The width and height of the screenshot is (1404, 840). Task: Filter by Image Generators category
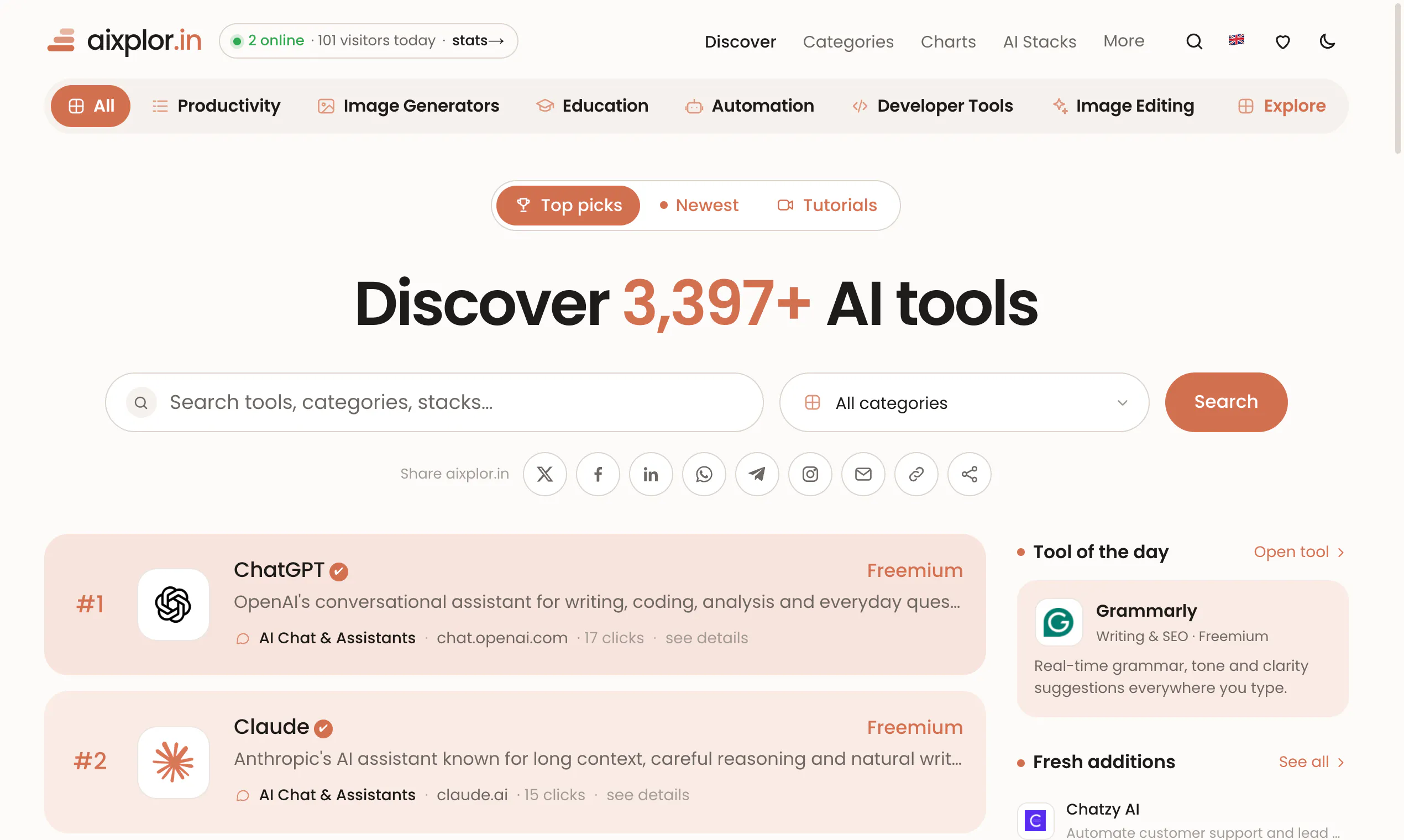click(x=408, y=106)
